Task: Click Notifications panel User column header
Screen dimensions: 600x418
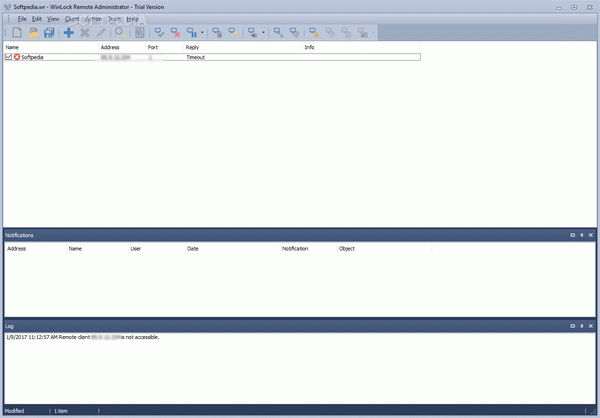Action: coord(157,249)
